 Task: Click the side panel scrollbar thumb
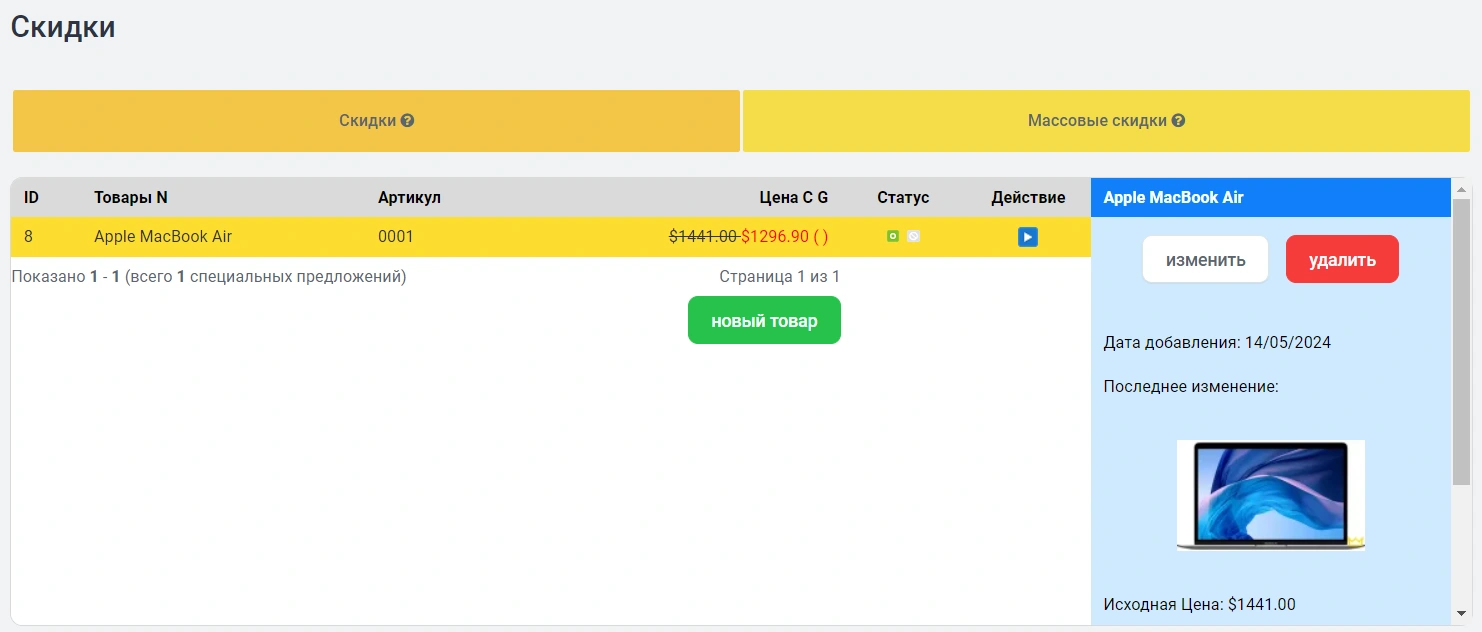click(1461, 340)
